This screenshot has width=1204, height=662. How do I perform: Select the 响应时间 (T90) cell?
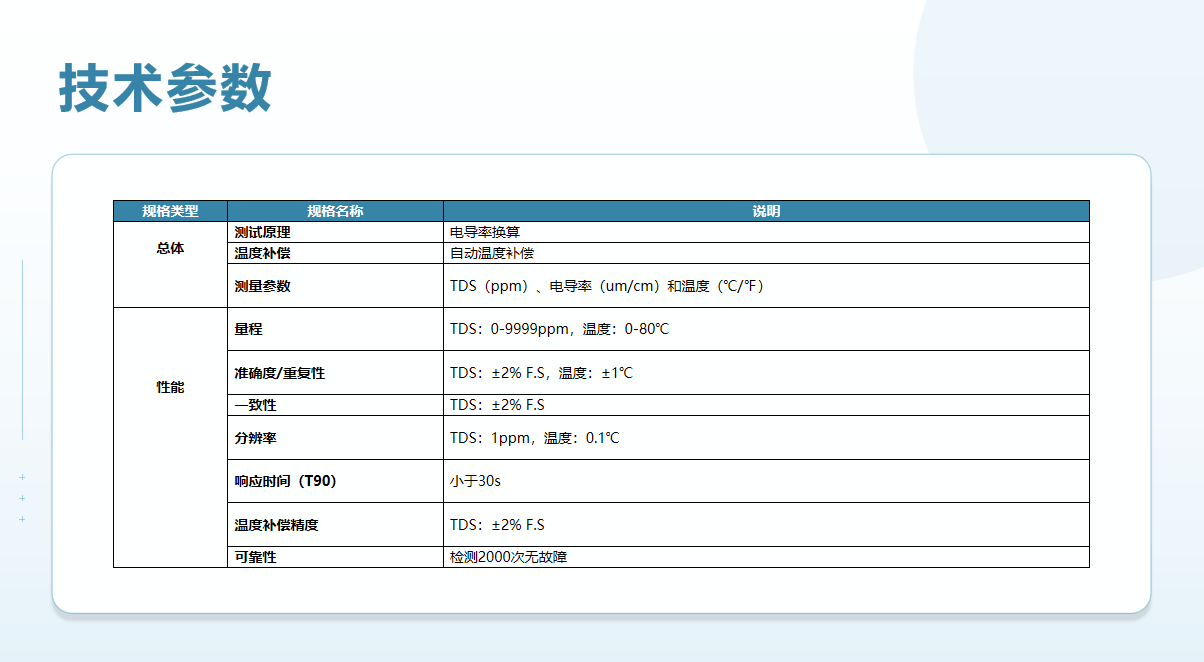pyautogui.click(x=336, y=481)
